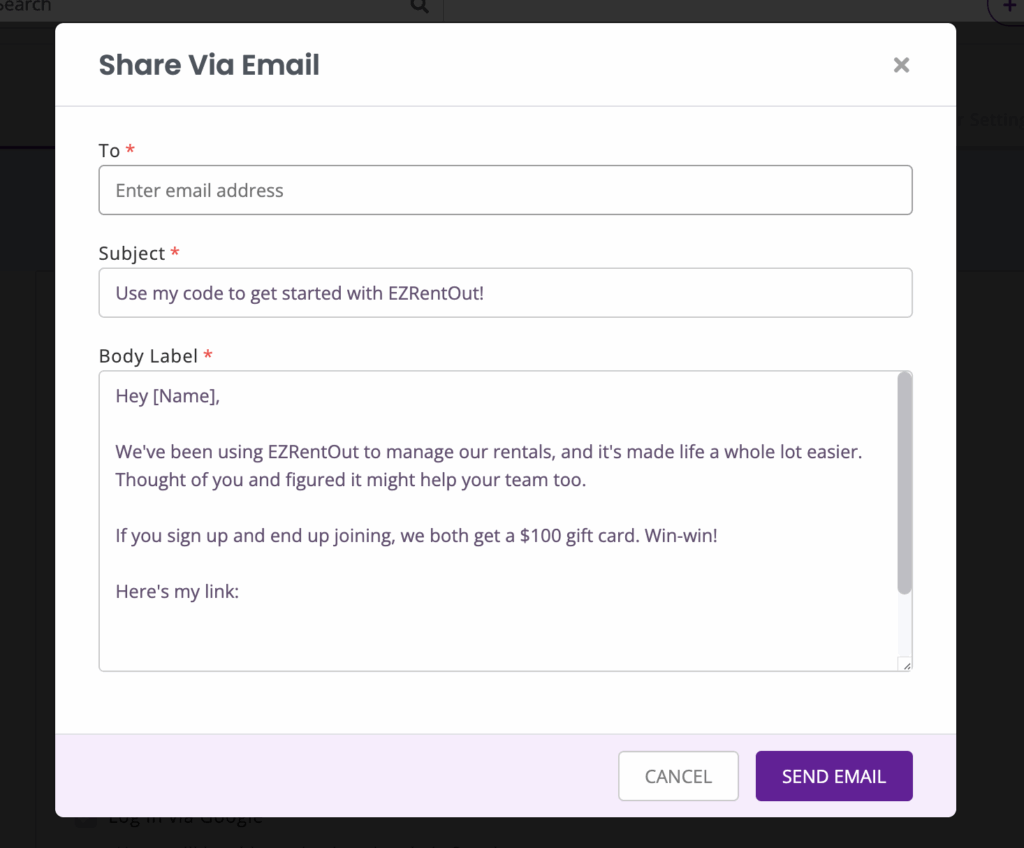Click the "We've been using EZRentOut" line
The image size is (1024, 848).
[x=488, y=452]
